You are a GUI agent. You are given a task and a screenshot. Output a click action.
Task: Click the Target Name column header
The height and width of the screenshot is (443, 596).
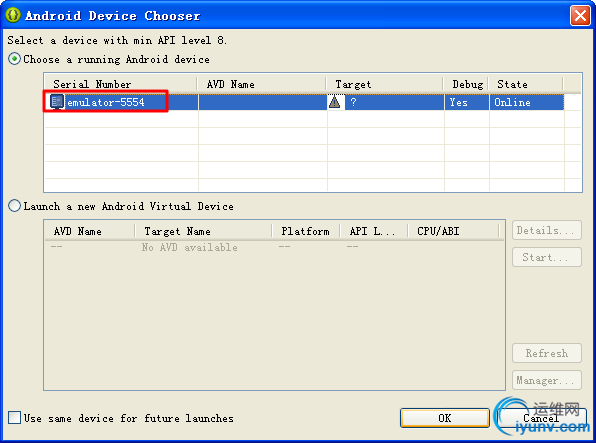(203, 231)
